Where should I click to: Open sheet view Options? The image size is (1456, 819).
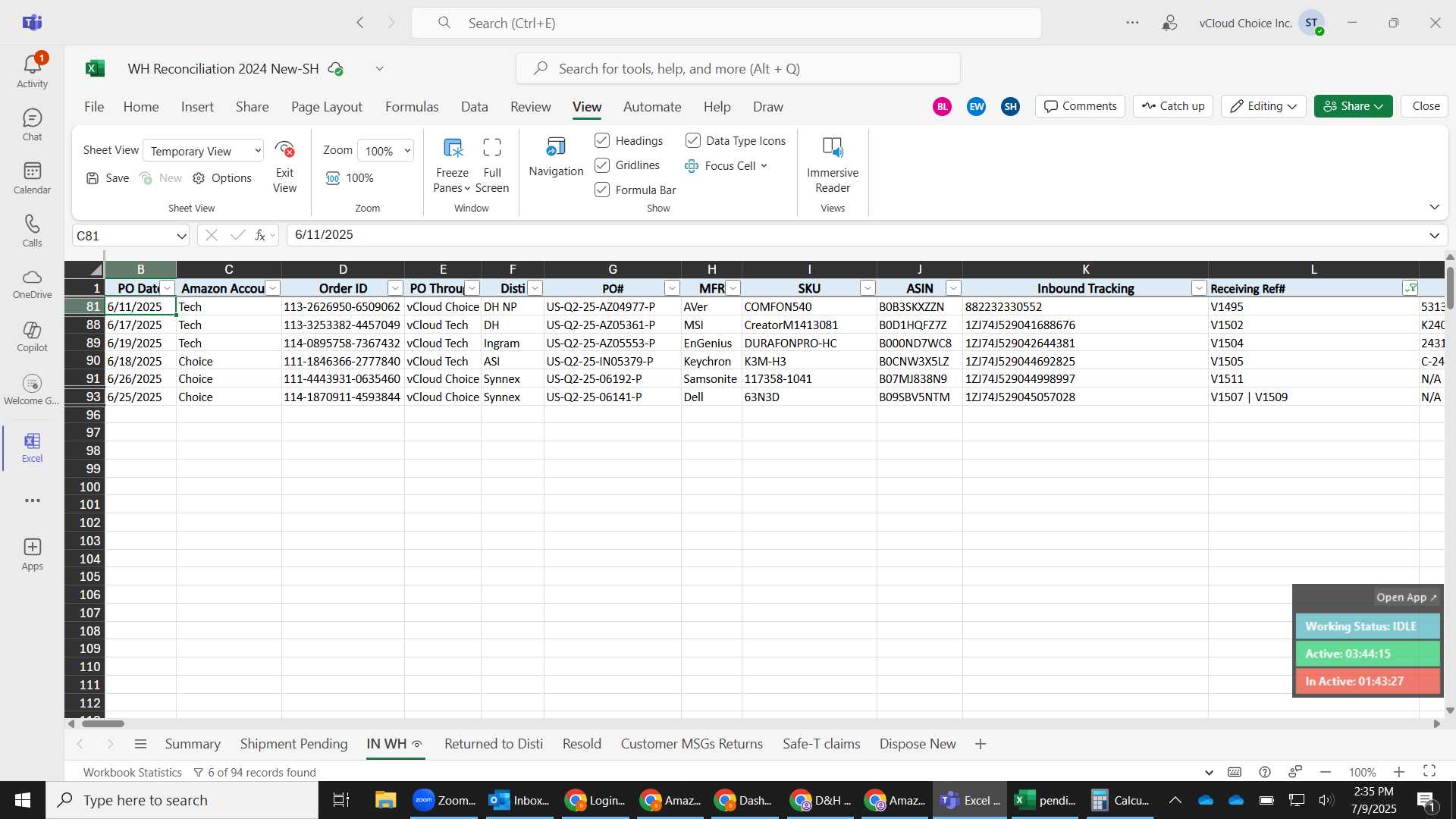pos(222,178)
